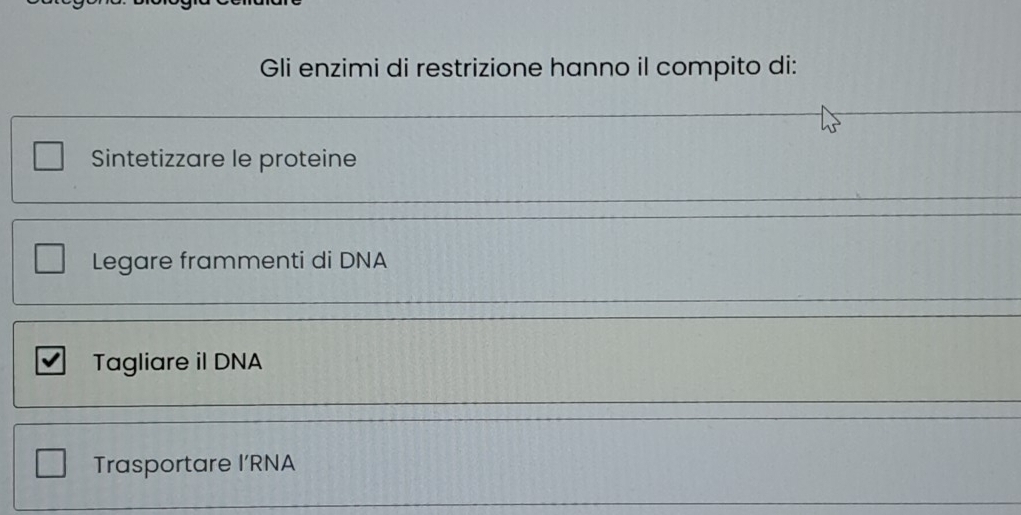Click the "Sintetizzare le proteine" answer text

223,159
